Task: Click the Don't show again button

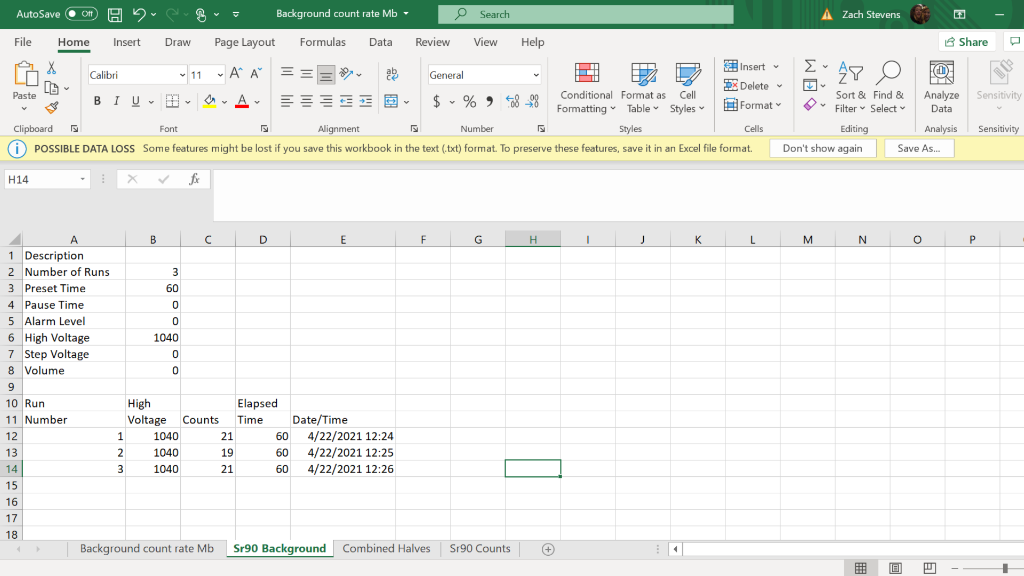Action: coord(822,148)
